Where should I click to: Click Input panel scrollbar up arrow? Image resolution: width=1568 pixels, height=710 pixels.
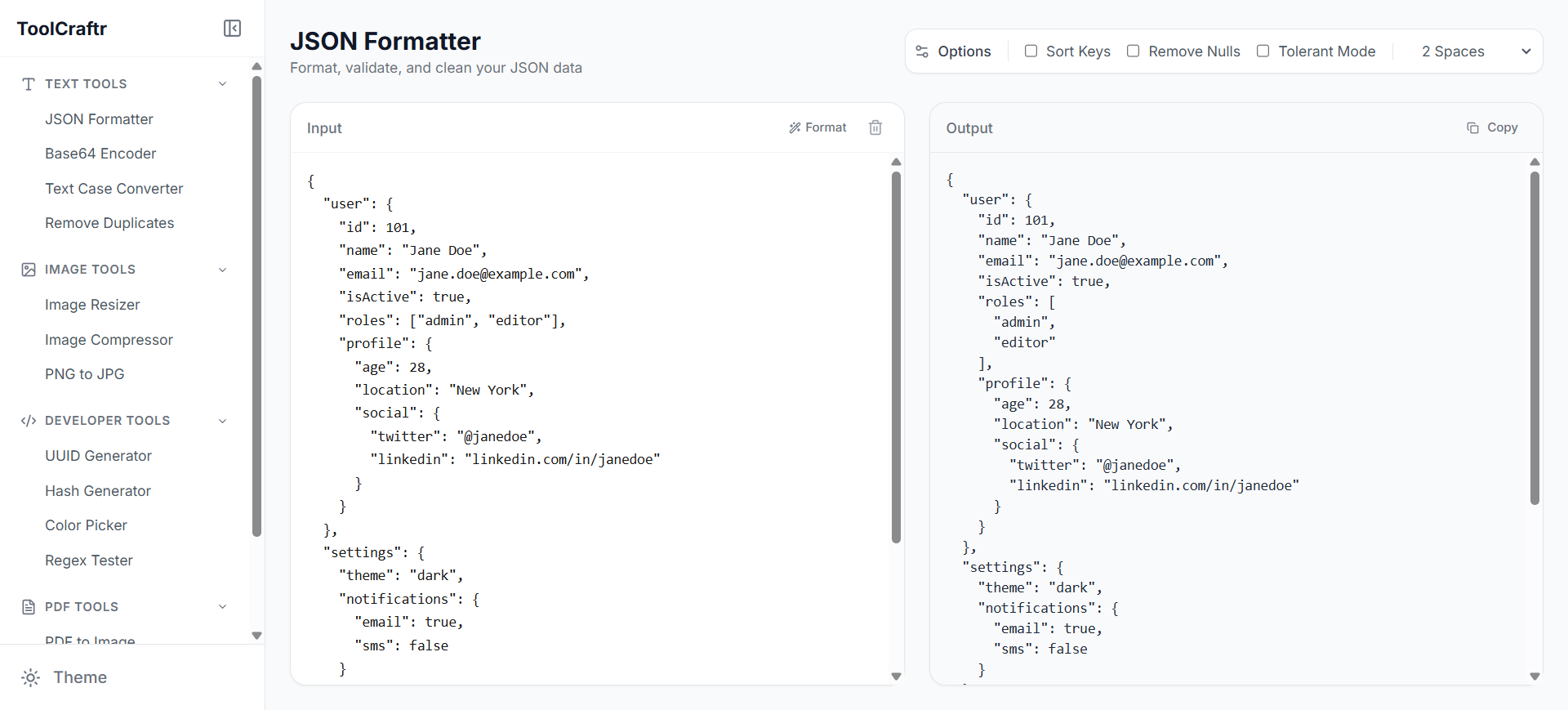[896, 162]
